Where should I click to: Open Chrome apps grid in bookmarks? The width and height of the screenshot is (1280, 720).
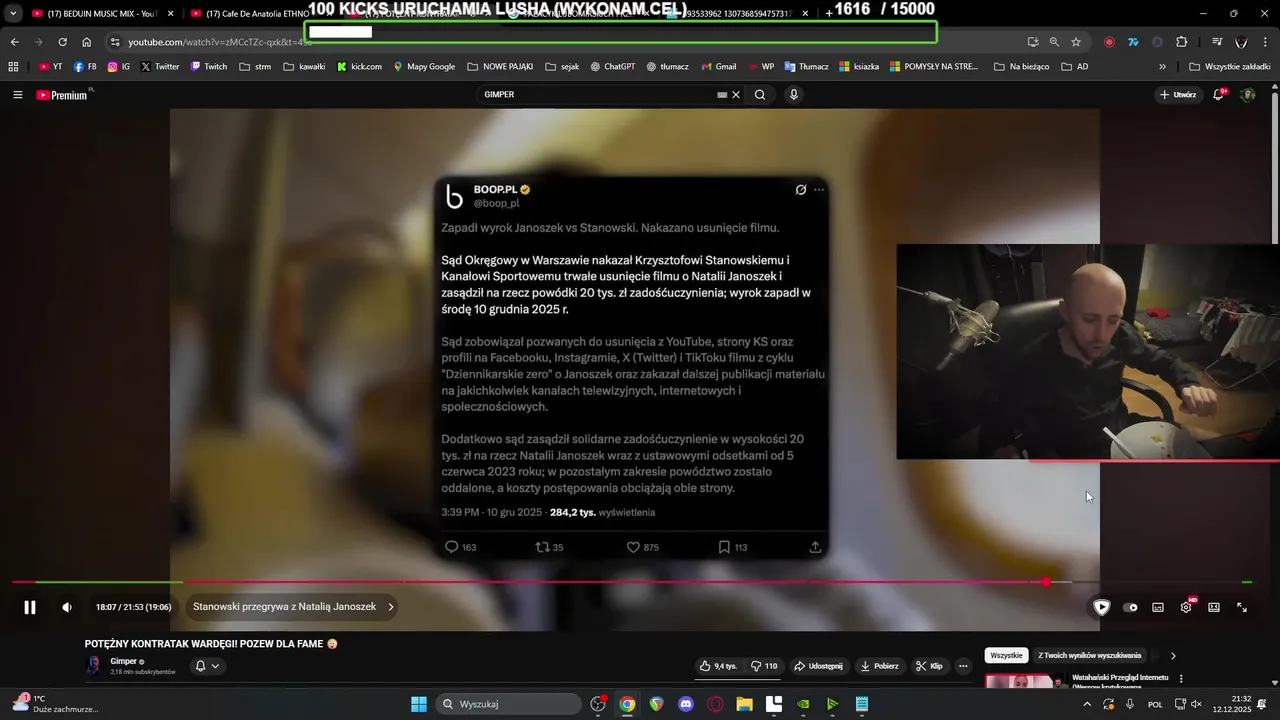[13, 67]
